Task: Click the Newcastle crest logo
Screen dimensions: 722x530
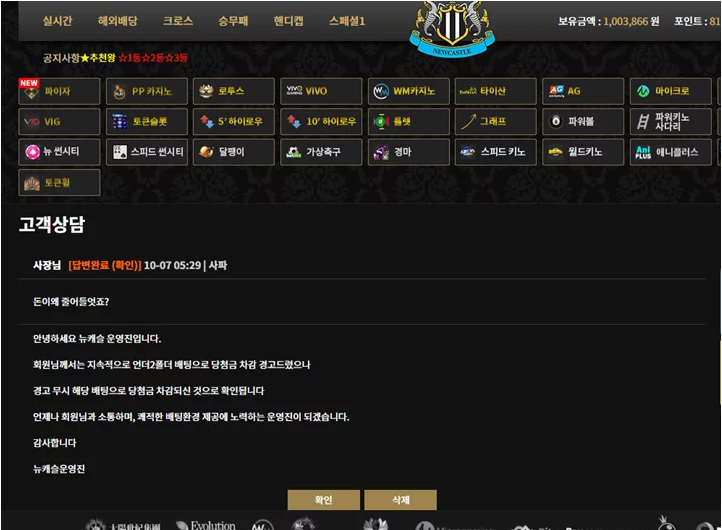Action: pyautogui.click(x=452, y=29)
